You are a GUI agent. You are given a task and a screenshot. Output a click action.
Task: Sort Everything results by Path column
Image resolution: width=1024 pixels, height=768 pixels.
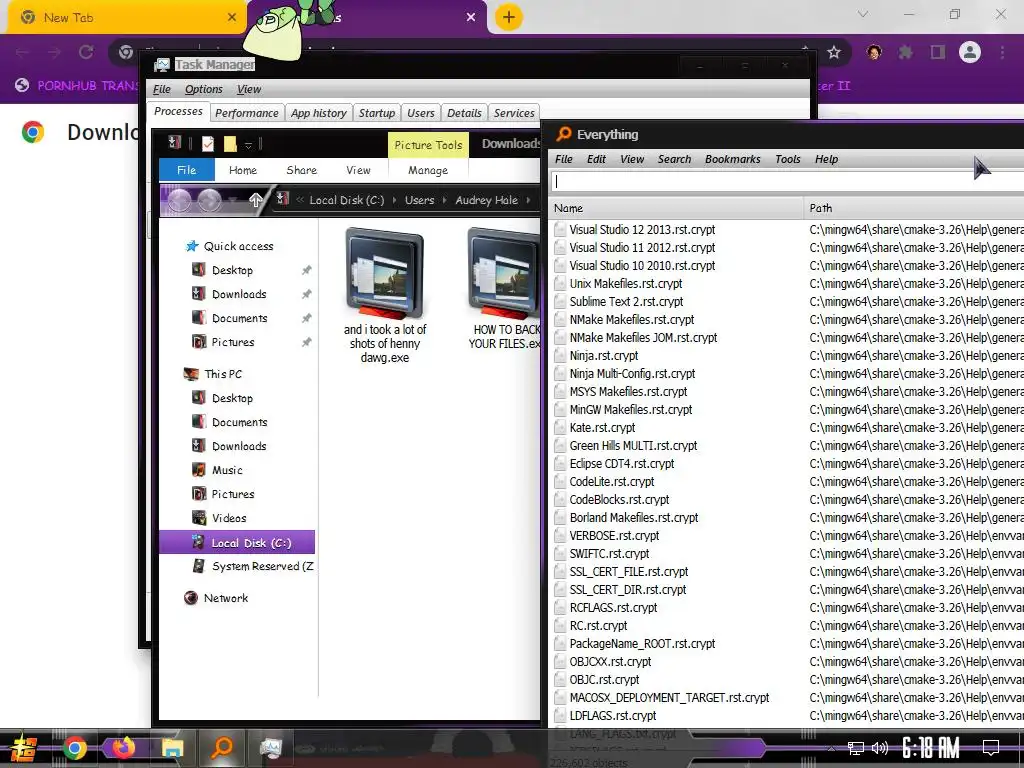(x=914, y=208)
